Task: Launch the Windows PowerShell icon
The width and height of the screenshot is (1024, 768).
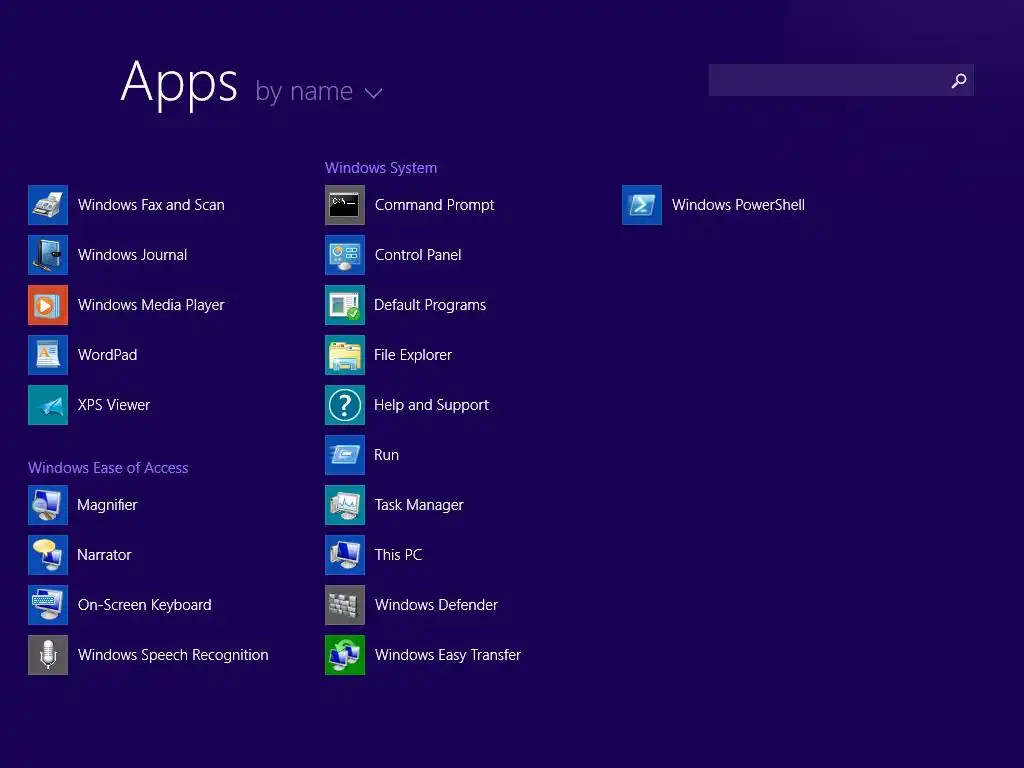Action: pyautogui.click(x=642, y=205)
